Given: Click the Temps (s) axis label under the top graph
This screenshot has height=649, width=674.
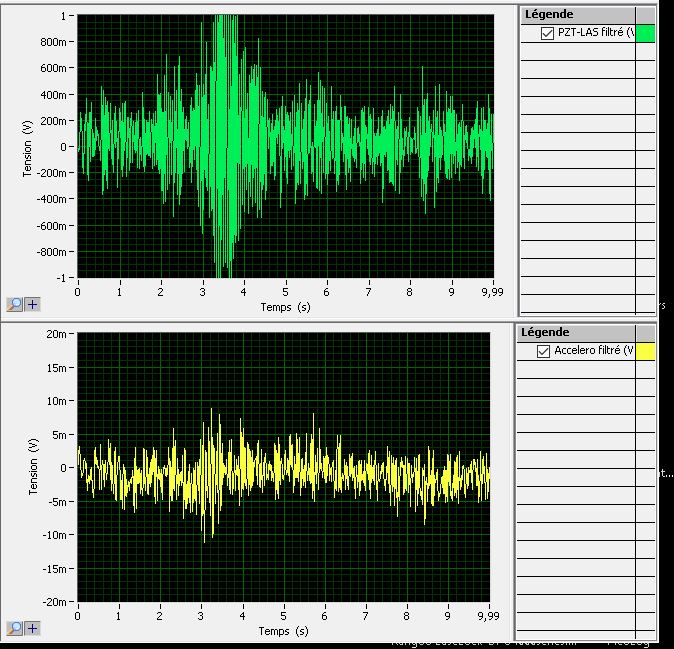Looking at the screenshot, I should tap(285, 306).
